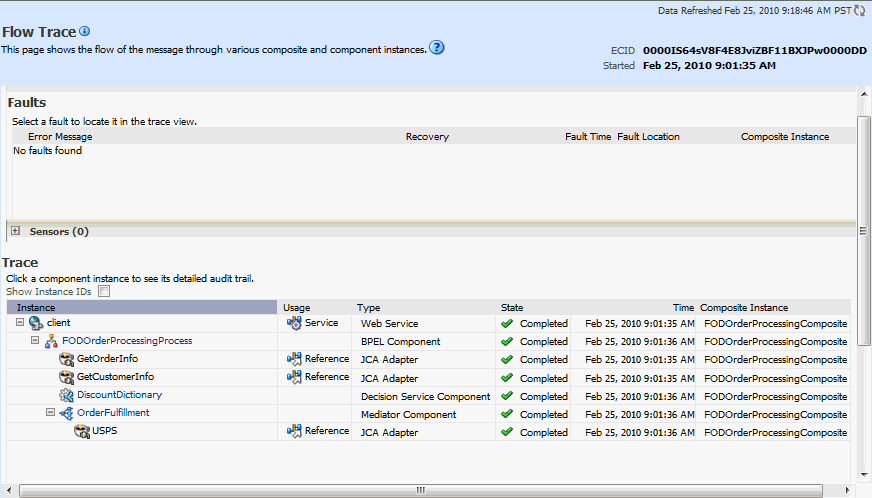Click the Fault Time column header

click(588, 136)
